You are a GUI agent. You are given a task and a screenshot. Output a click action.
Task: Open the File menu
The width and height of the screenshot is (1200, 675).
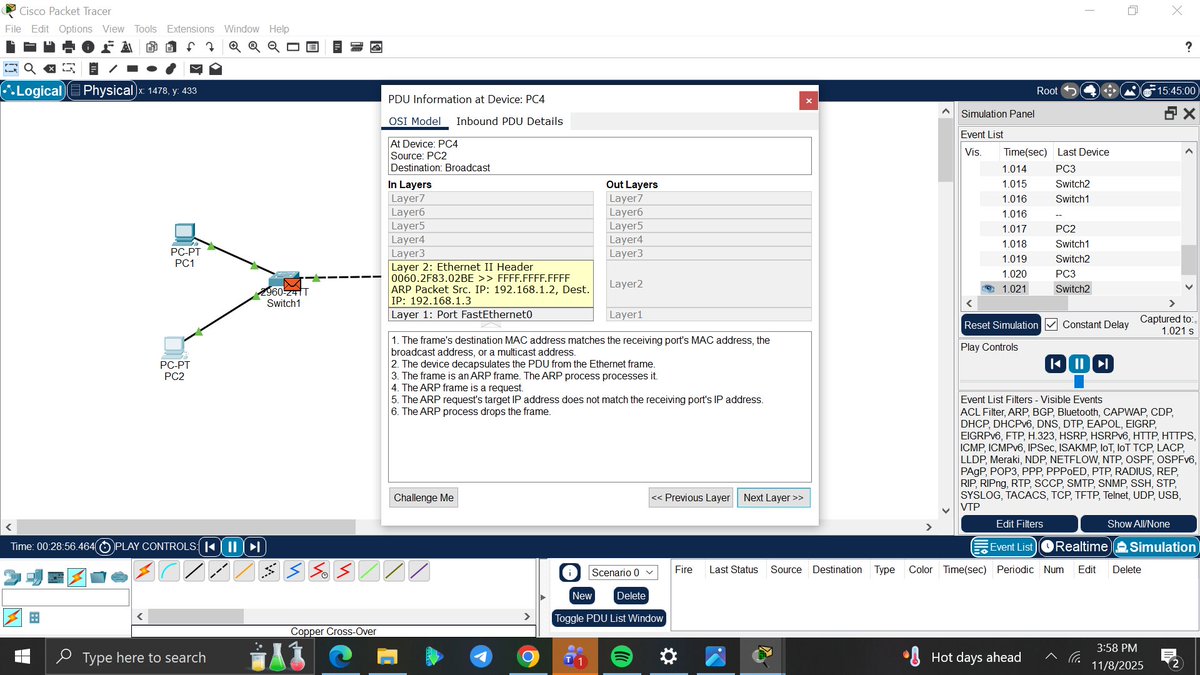13,29
